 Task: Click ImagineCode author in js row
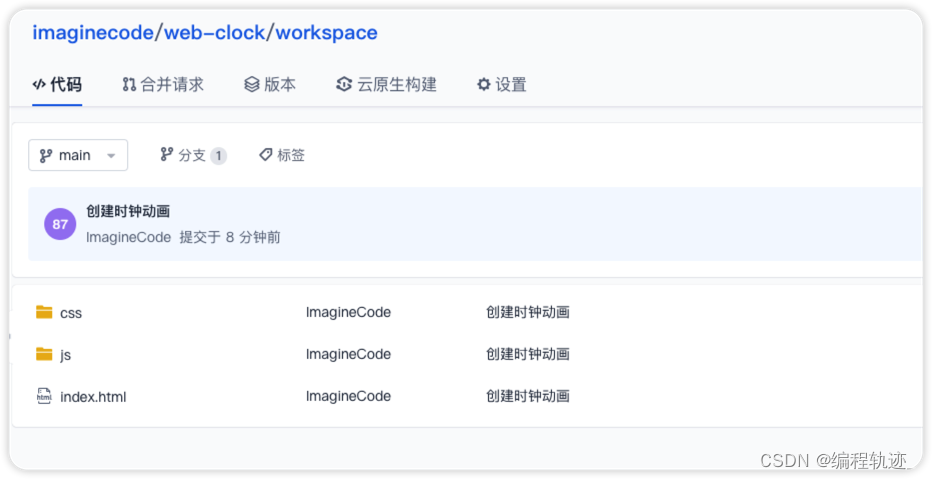coord(348,354)
